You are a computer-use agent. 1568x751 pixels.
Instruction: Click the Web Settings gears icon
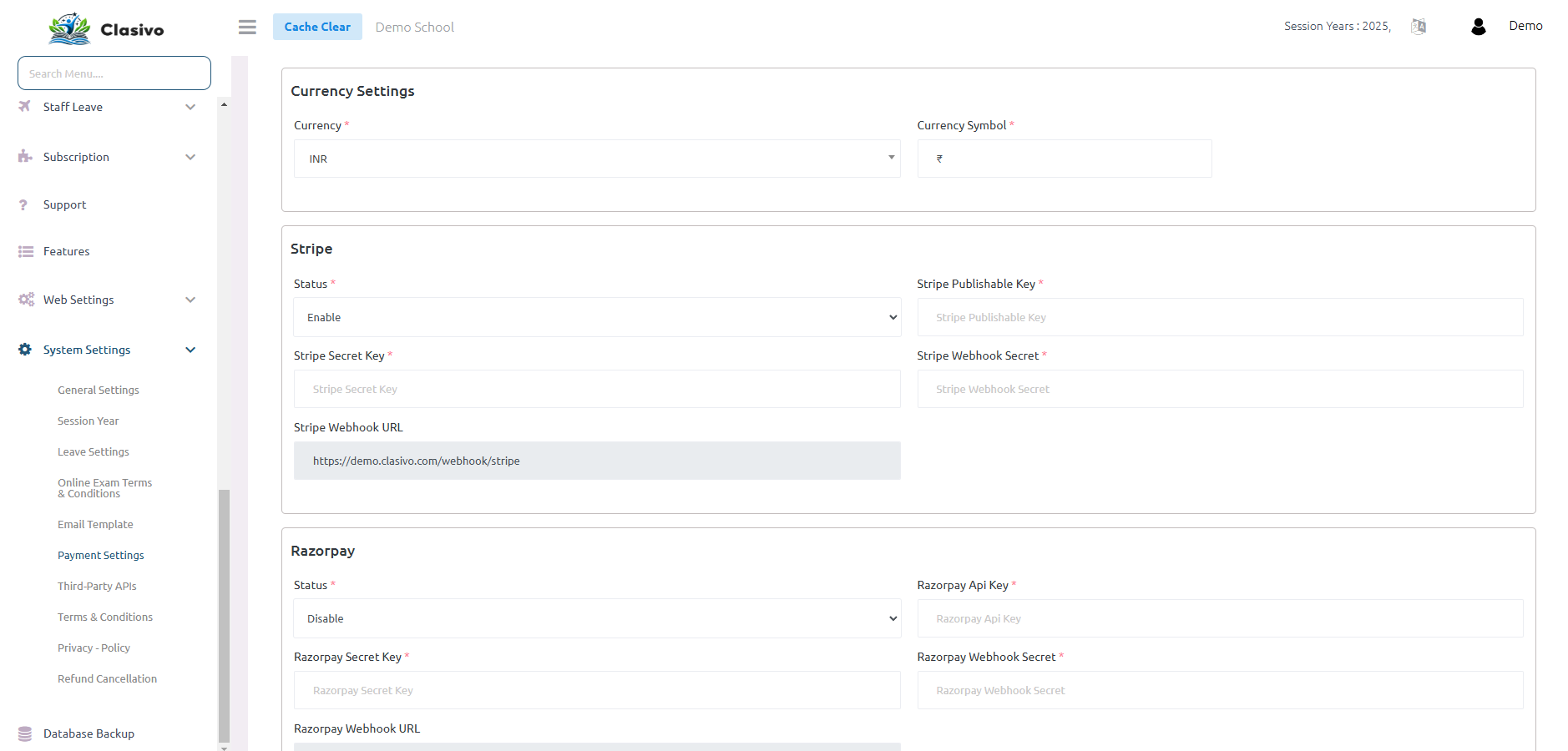(27, 300)
